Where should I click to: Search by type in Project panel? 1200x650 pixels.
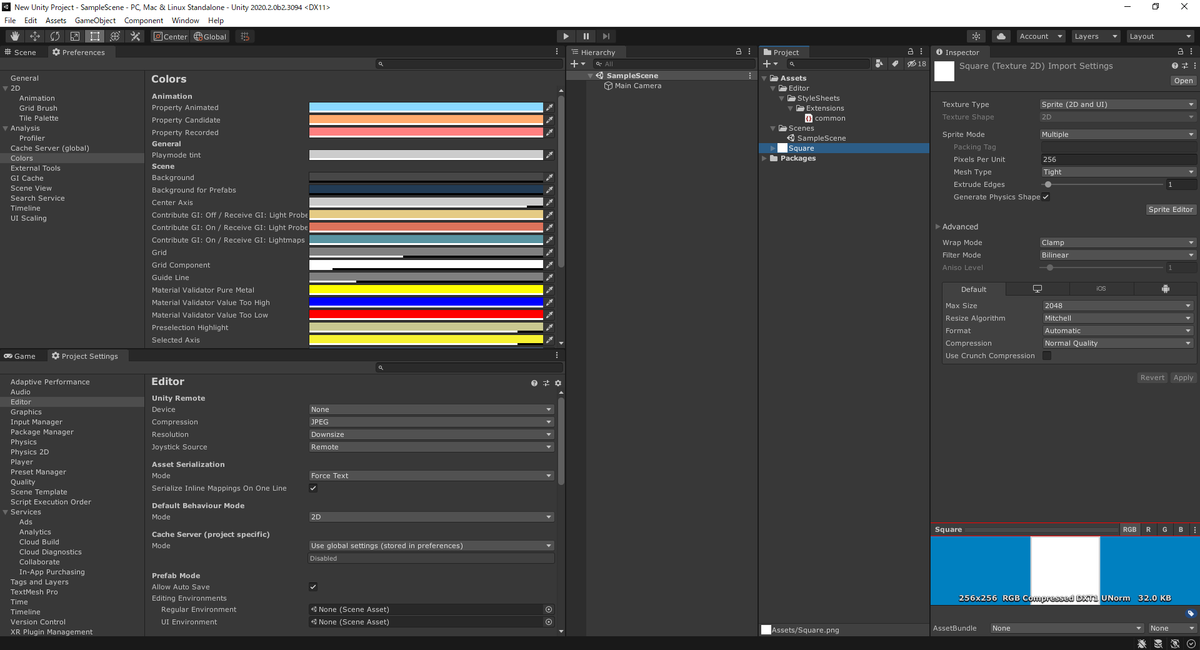point(879,63)
